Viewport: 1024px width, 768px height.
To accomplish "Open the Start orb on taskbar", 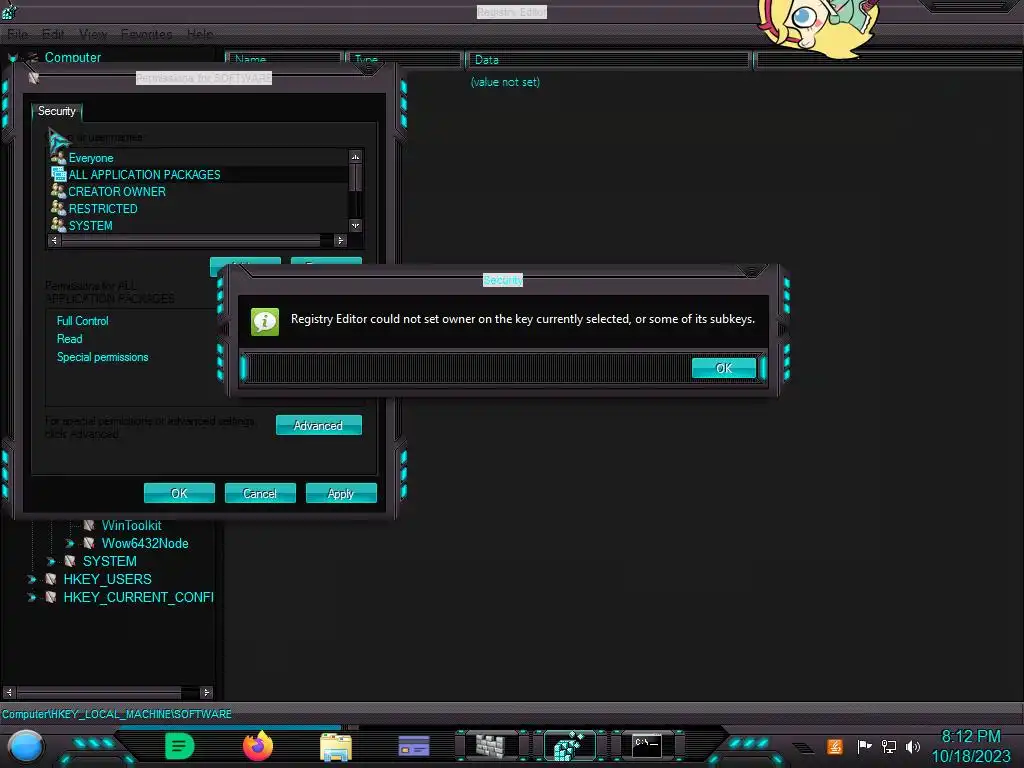I will point(26,747).
